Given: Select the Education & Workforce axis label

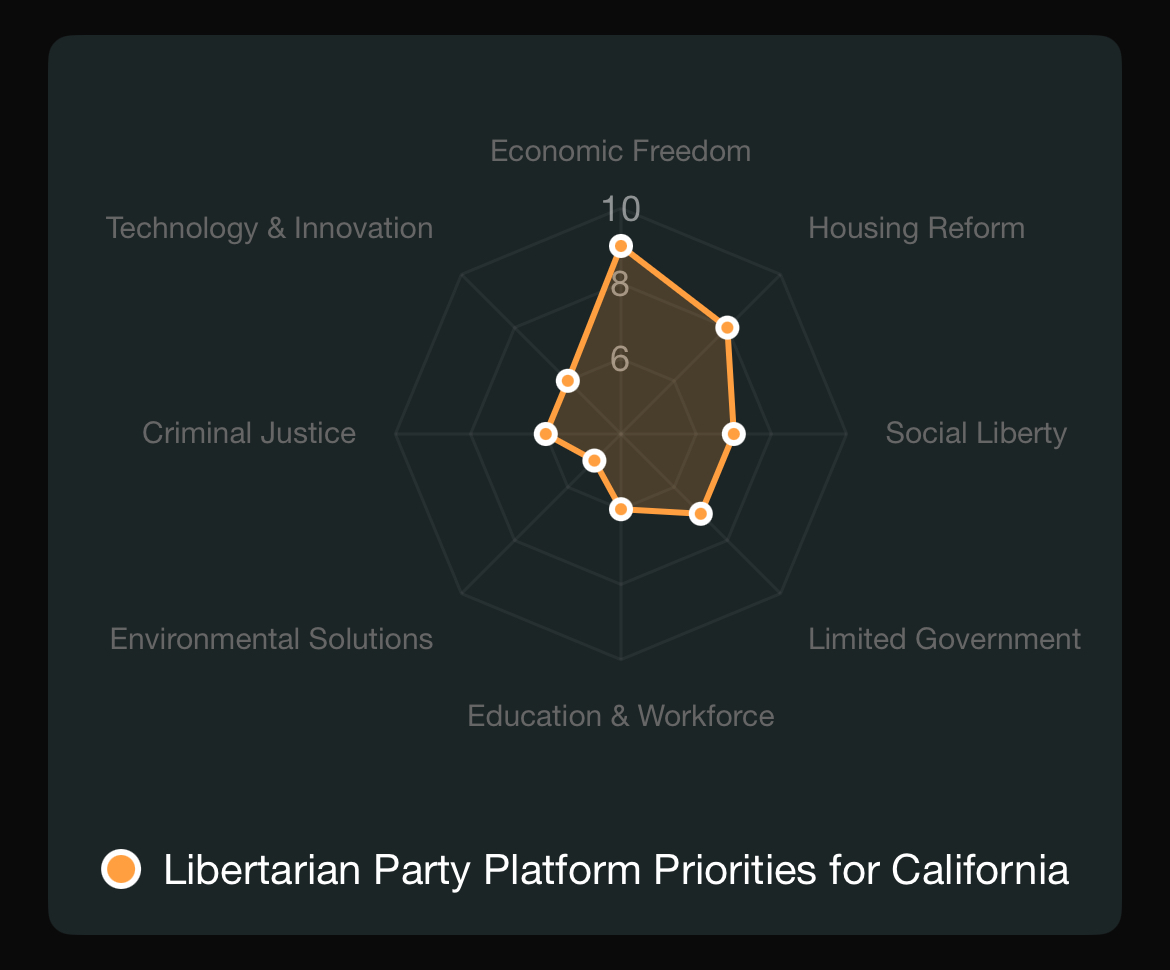Looking at the screenshot, I should pyautogui.click(x=621, y=716).
